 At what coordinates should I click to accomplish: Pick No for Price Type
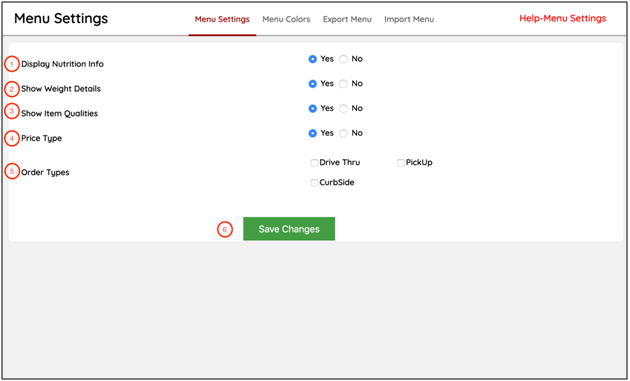[343, 133]
